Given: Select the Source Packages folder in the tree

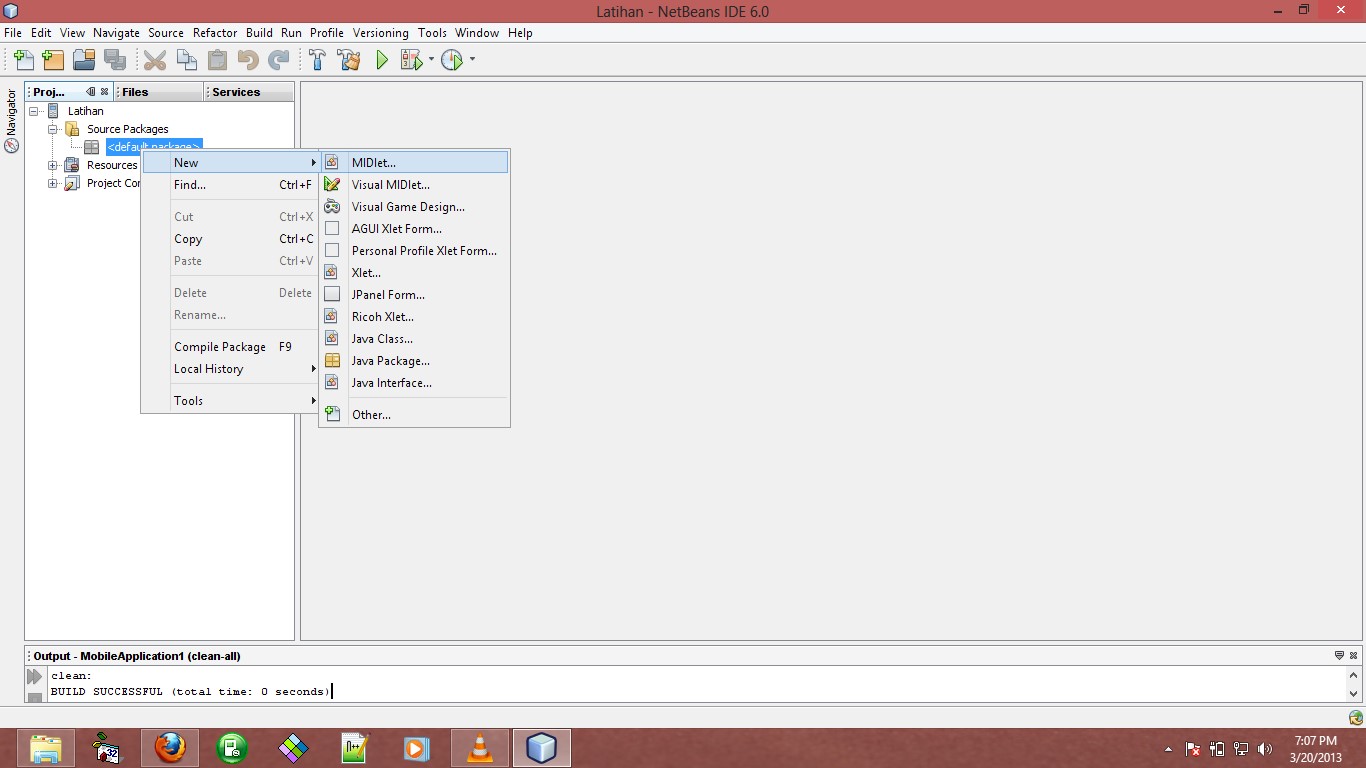Looking at the screenshot, I should click(127, 129).
